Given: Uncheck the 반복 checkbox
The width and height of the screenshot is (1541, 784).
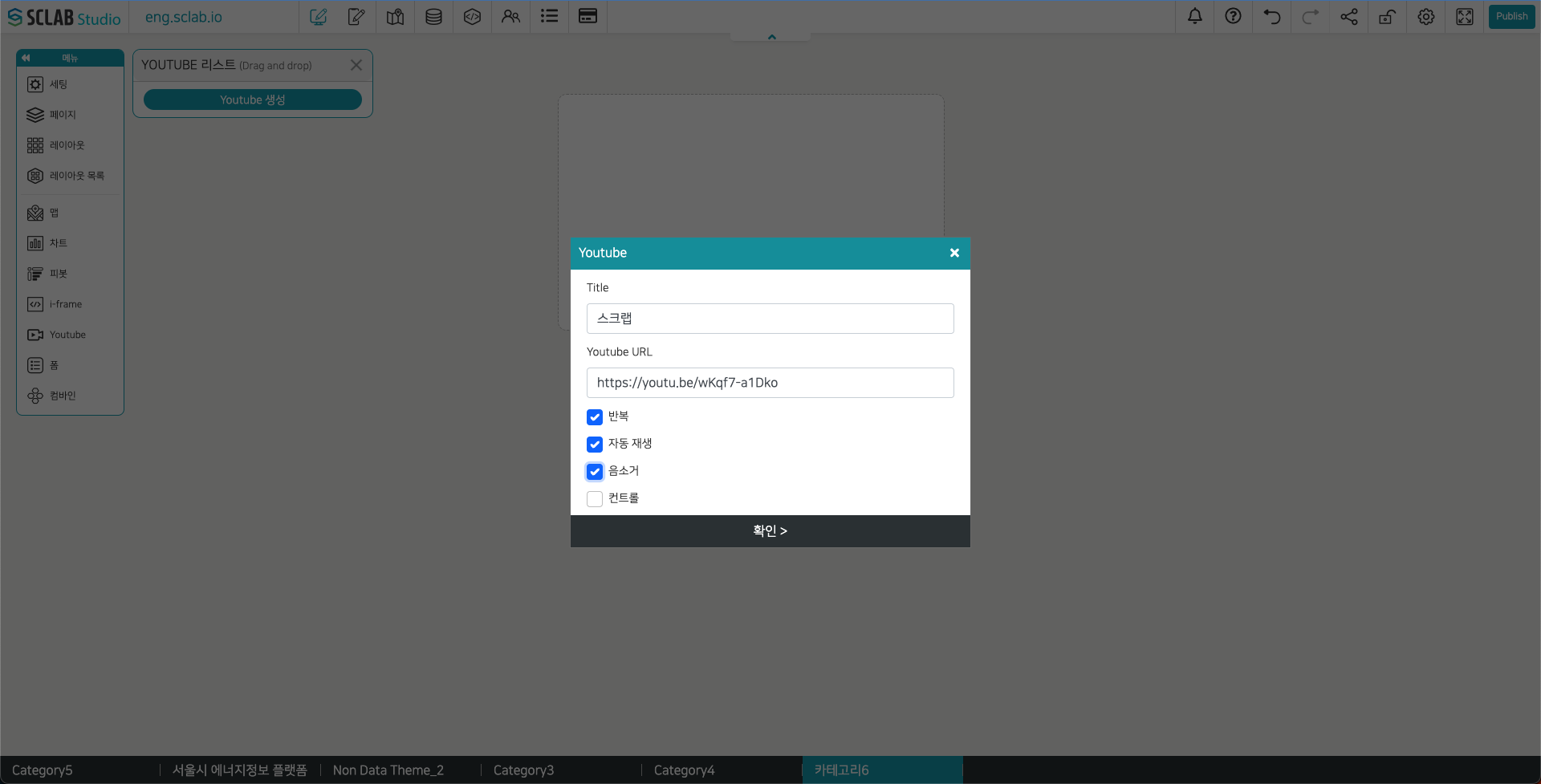Looking at the screenshot, I should pos(595,417).
